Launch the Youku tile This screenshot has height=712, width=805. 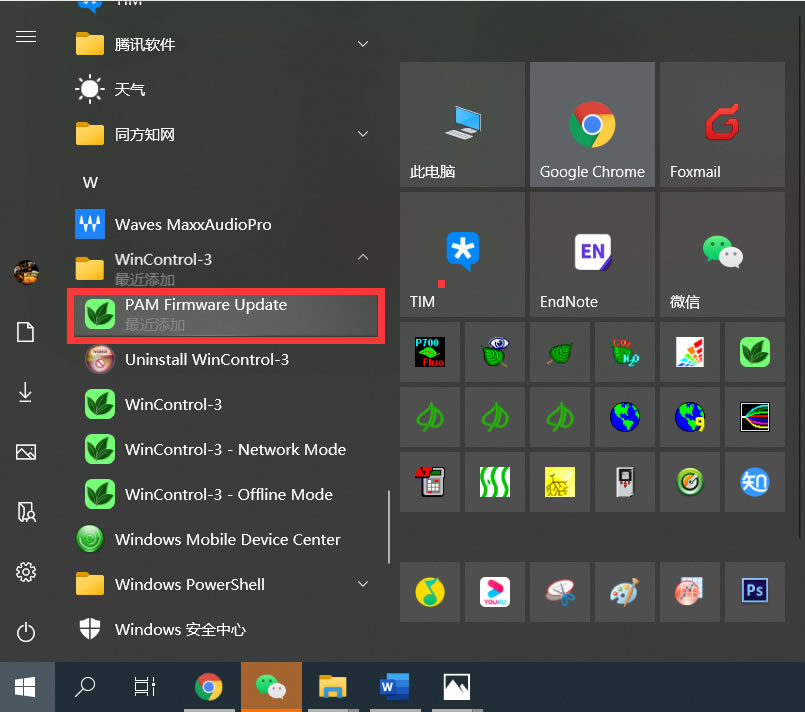tap(495, 592)
